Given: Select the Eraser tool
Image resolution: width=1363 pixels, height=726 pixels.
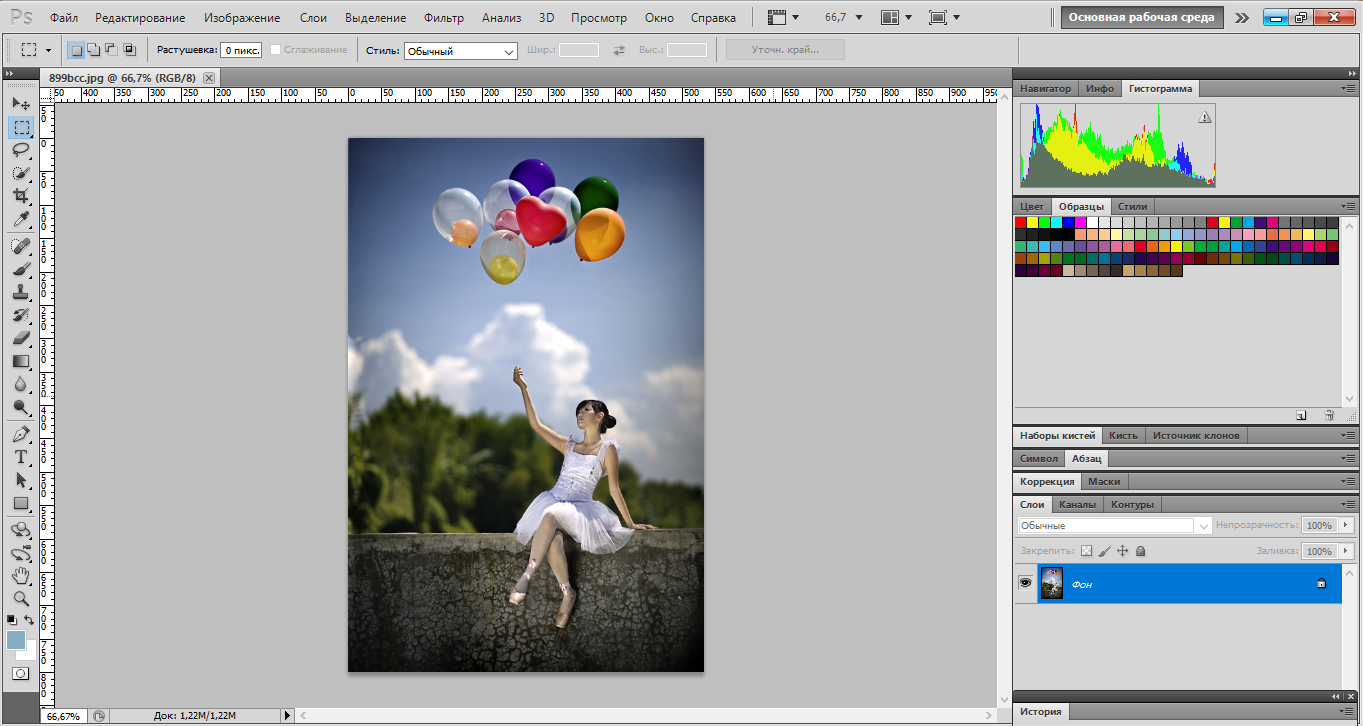Looking at the screenshot, I should point(20,338).
